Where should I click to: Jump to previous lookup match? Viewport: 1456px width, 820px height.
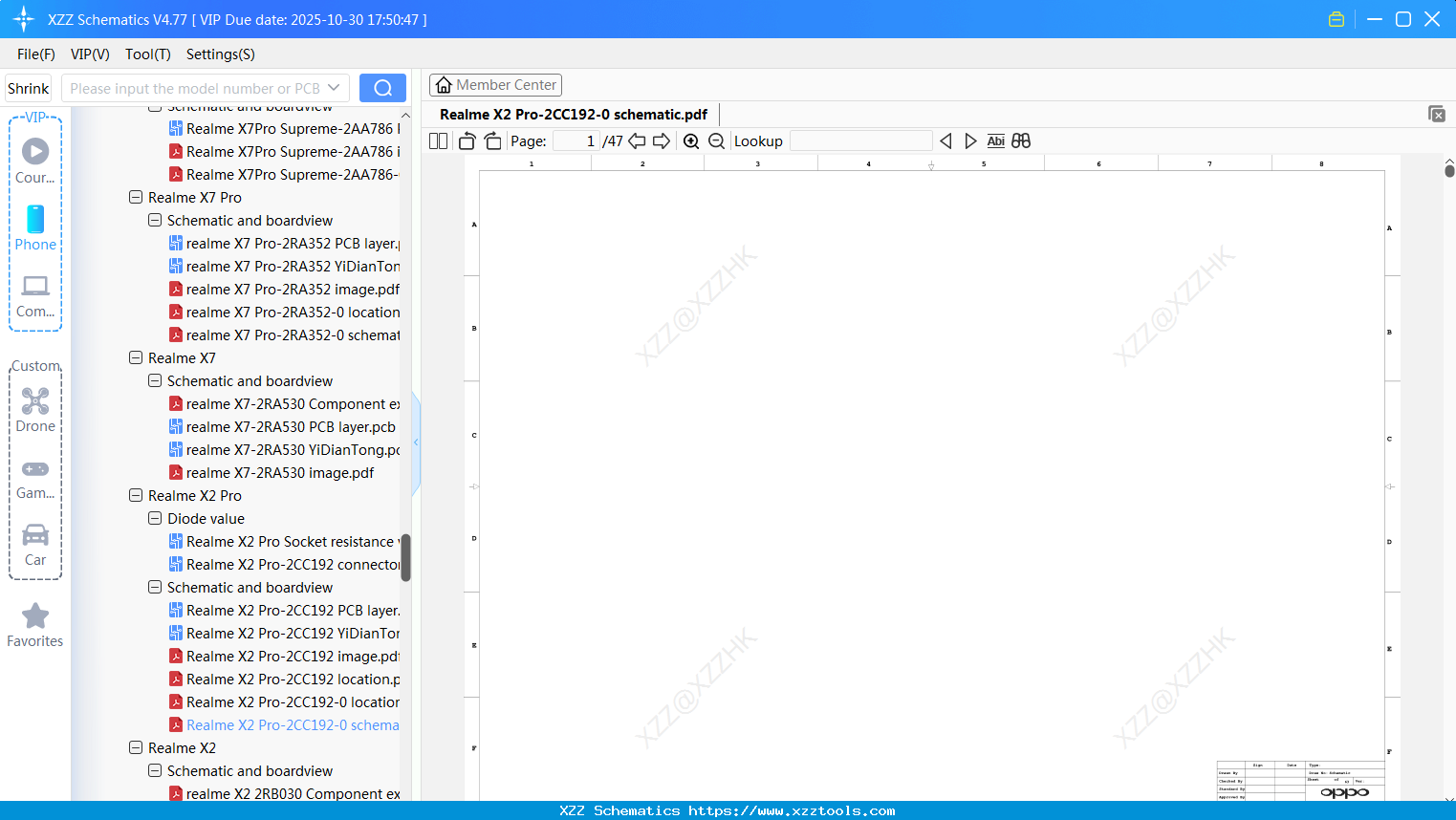(x=945, y=141)
